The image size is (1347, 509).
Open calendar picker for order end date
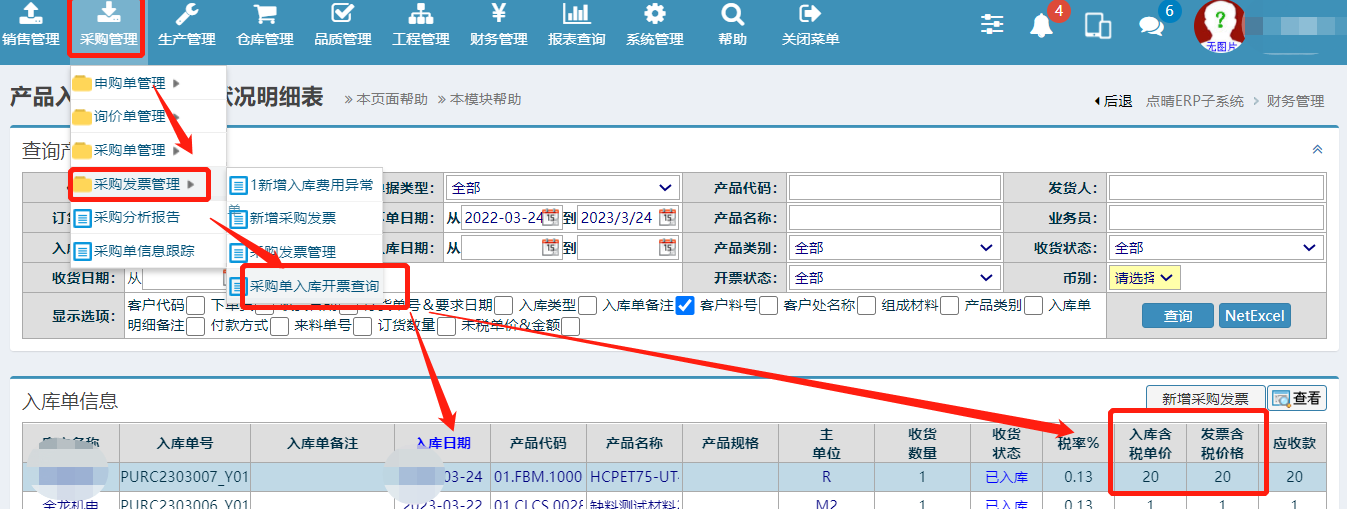click(667, 218)
